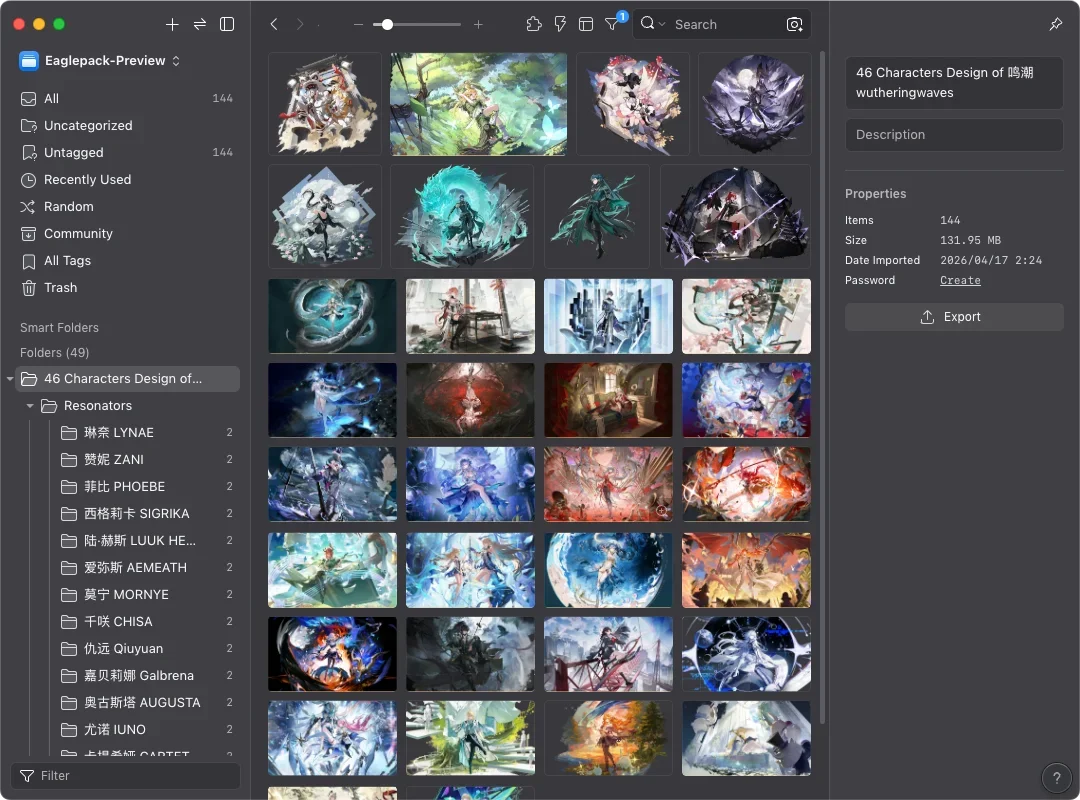Collapse the 46 Characters Design folder
Screen dimensions: 1080x800
pyautogui.click(x=10, y=379)
